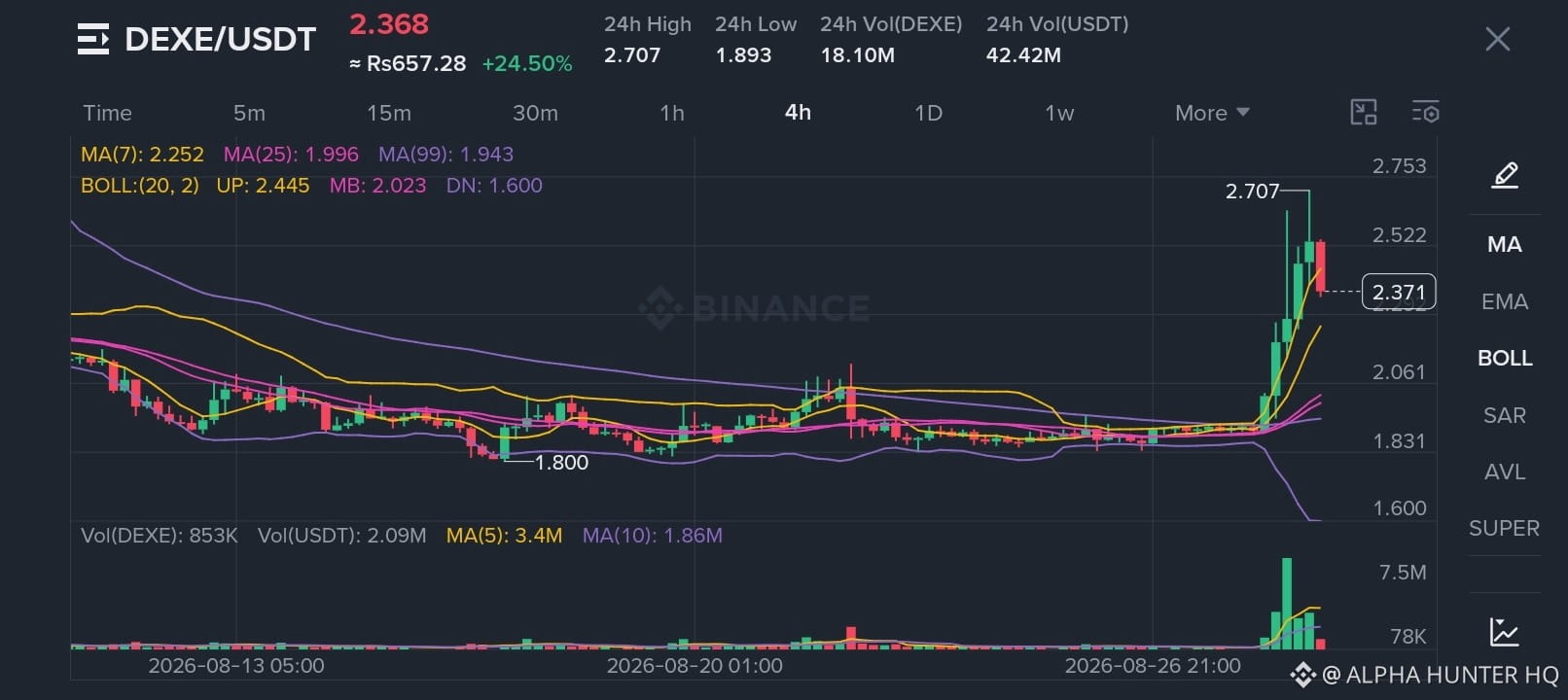Click the 1.831 price axis label

point(1399,441)
